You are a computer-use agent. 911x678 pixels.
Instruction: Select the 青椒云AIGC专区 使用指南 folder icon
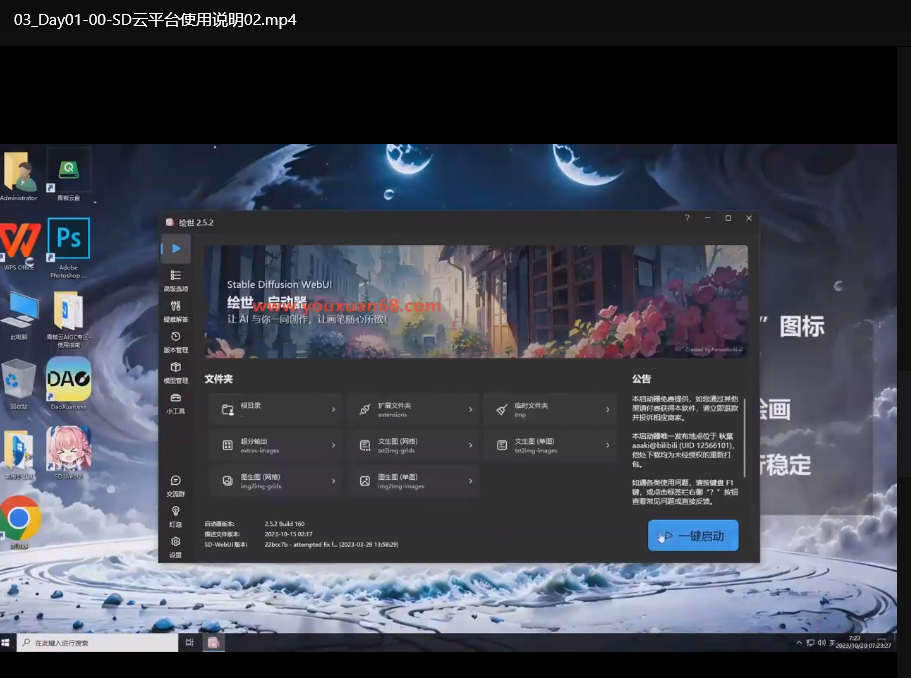click(69, 319)
